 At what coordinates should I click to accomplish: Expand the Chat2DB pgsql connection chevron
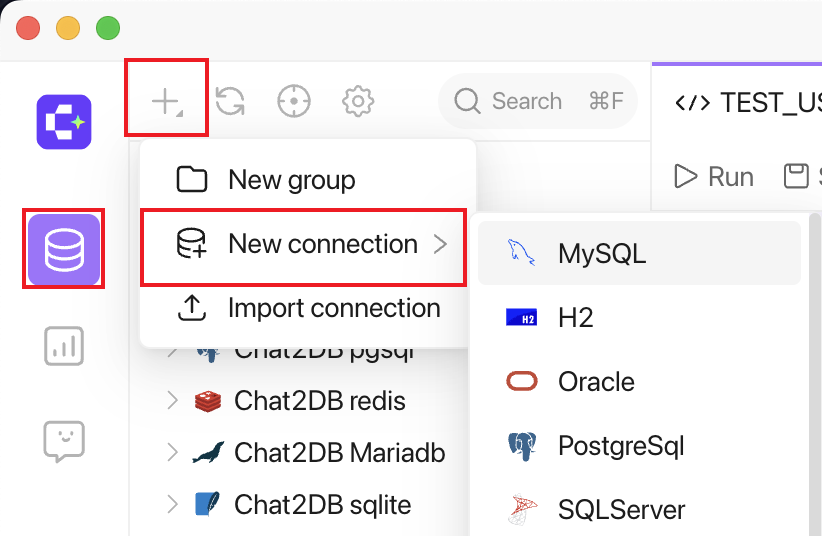171,352
